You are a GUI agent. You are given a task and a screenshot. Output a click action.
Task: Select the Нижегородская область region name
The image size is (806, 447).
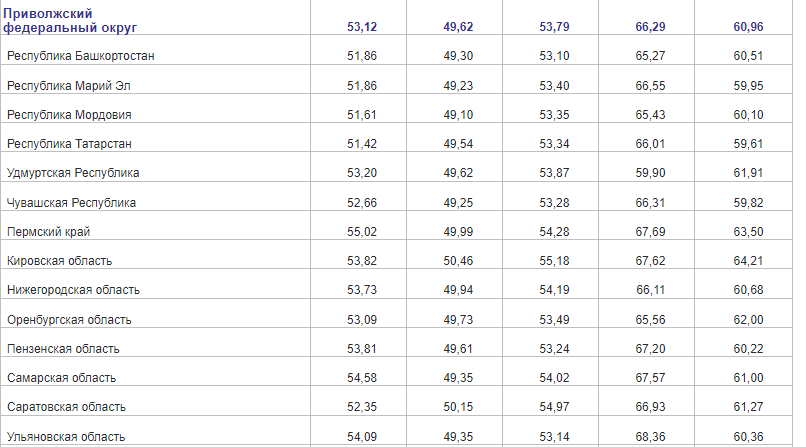pyautogui.click(x=73, y=290)
